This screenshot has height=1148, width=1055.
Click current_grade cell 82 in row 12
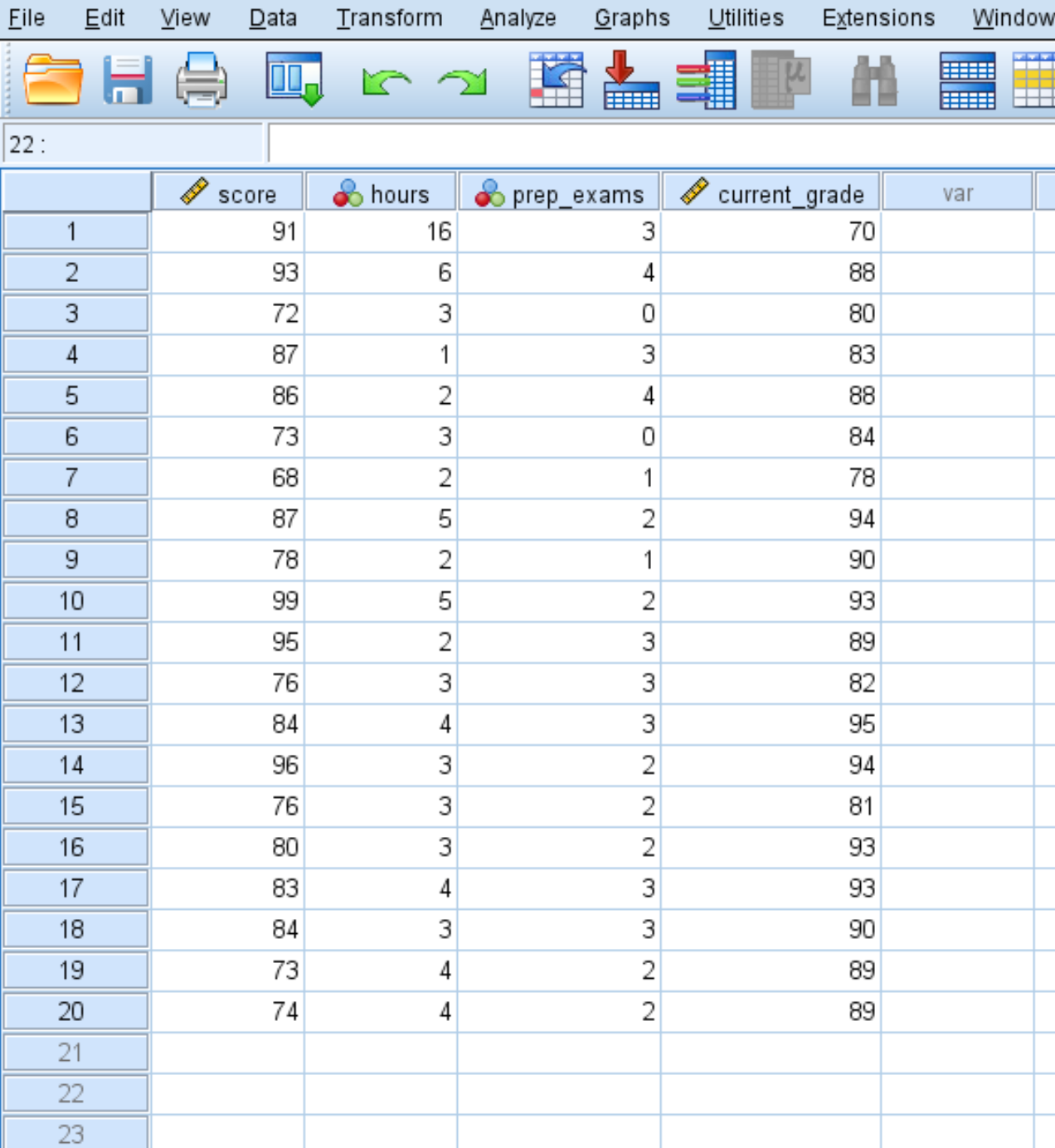(x=771, y=683)
